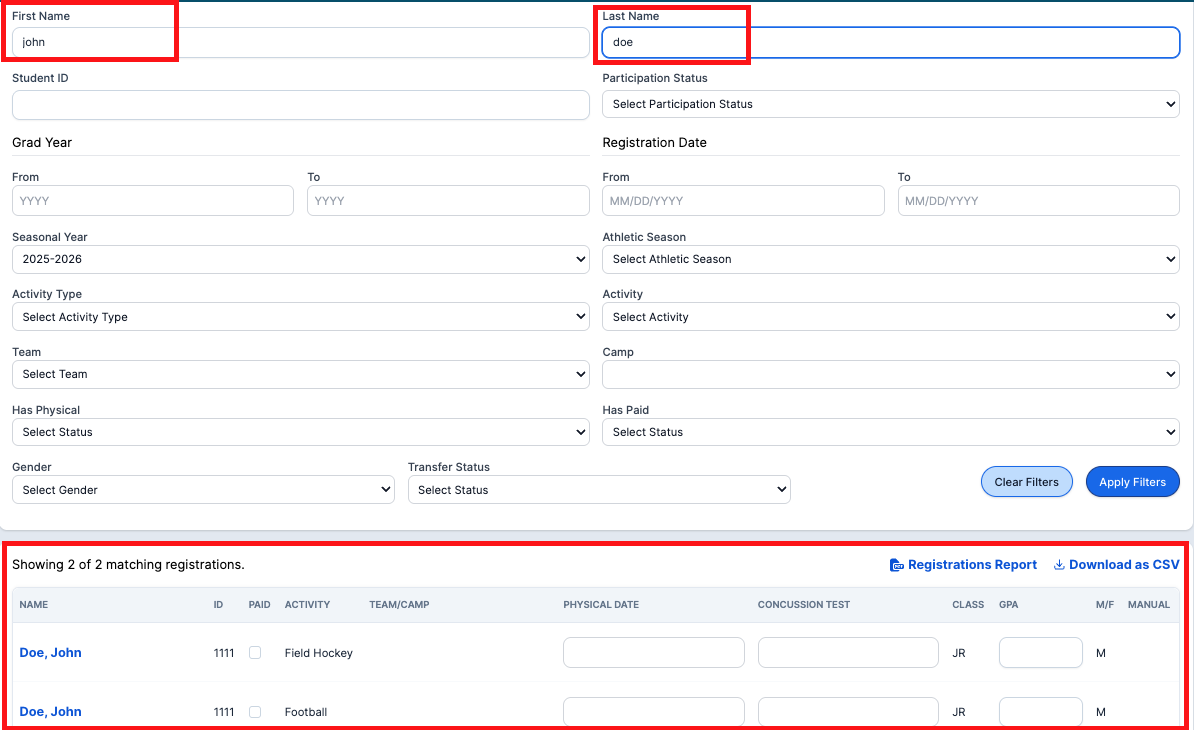Click into the Student ID field

coord(301,105)
